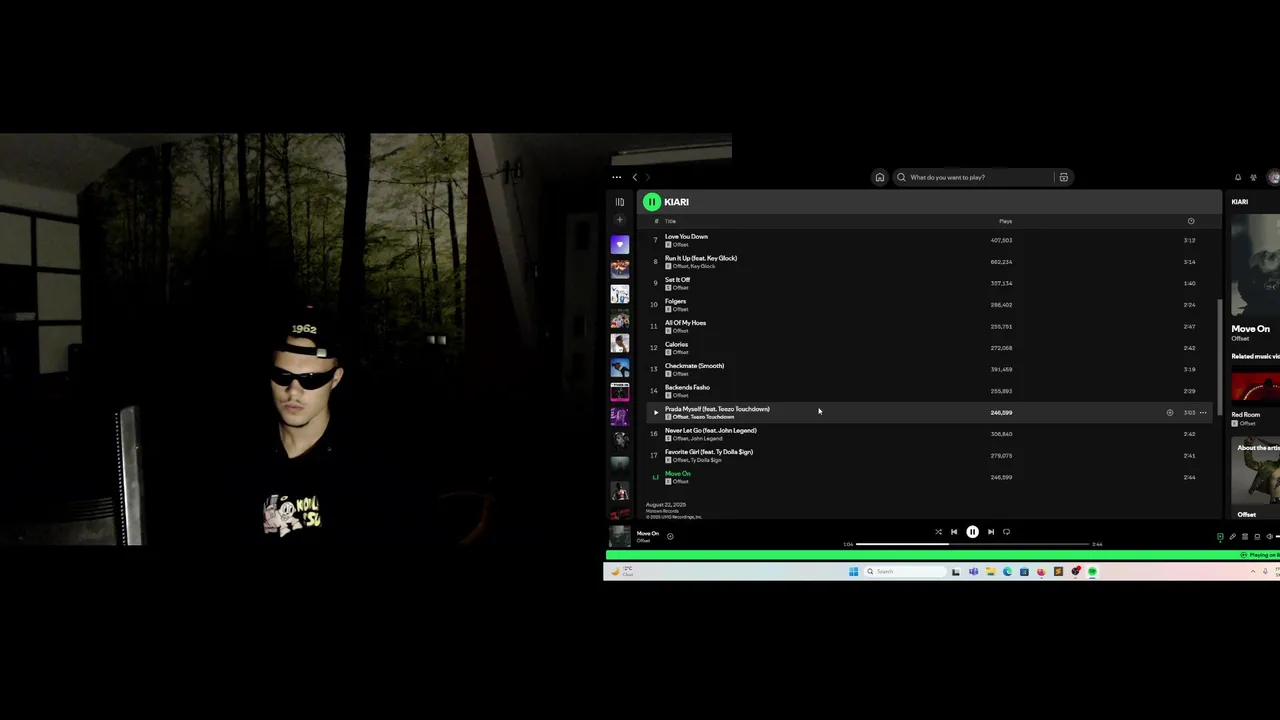Launch Microsoft Edge from the taskbar
The image size is (1280, 720).
pos(1007,571)
